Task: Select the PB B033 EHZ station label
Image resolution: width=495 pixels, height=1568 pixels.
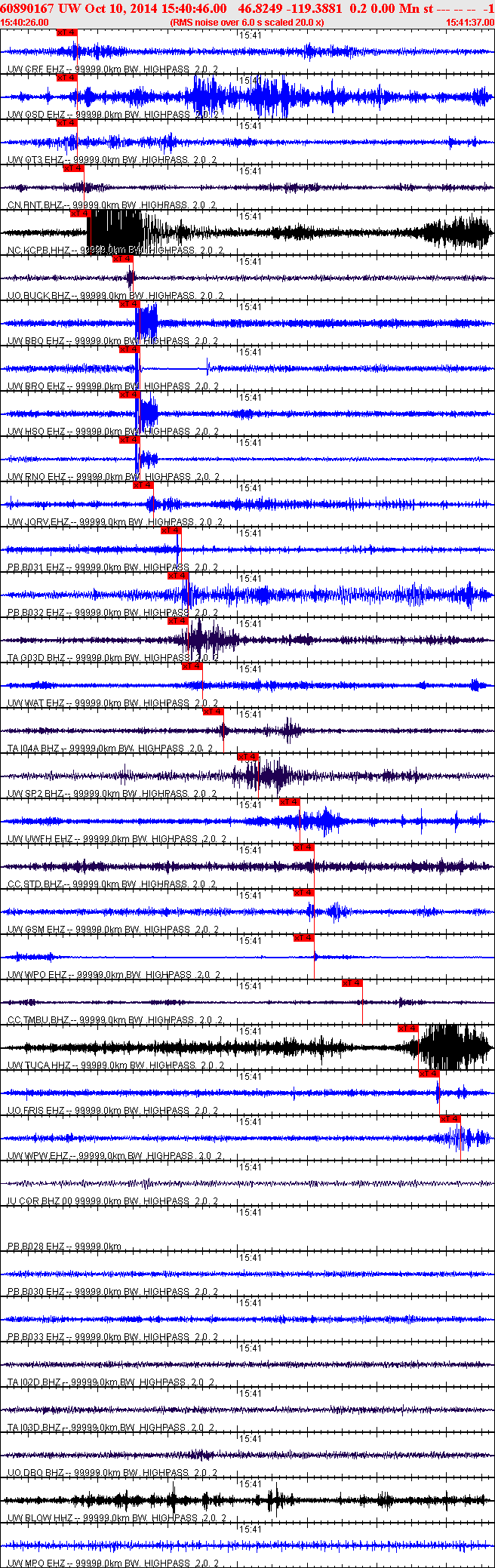Action: pos(36,1337)
